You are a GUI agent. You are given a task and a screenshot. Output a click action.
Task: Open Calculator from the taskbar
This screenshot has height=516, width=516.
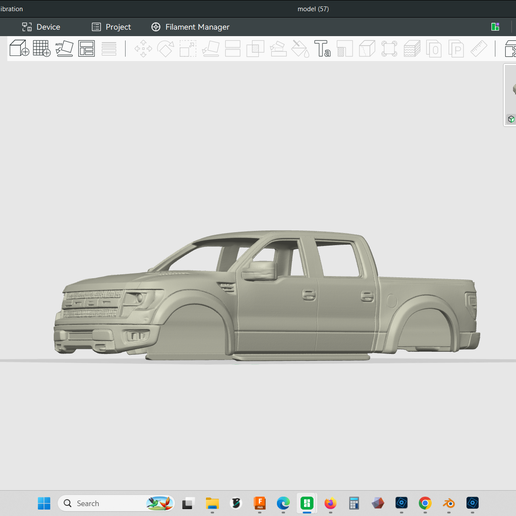354,503
